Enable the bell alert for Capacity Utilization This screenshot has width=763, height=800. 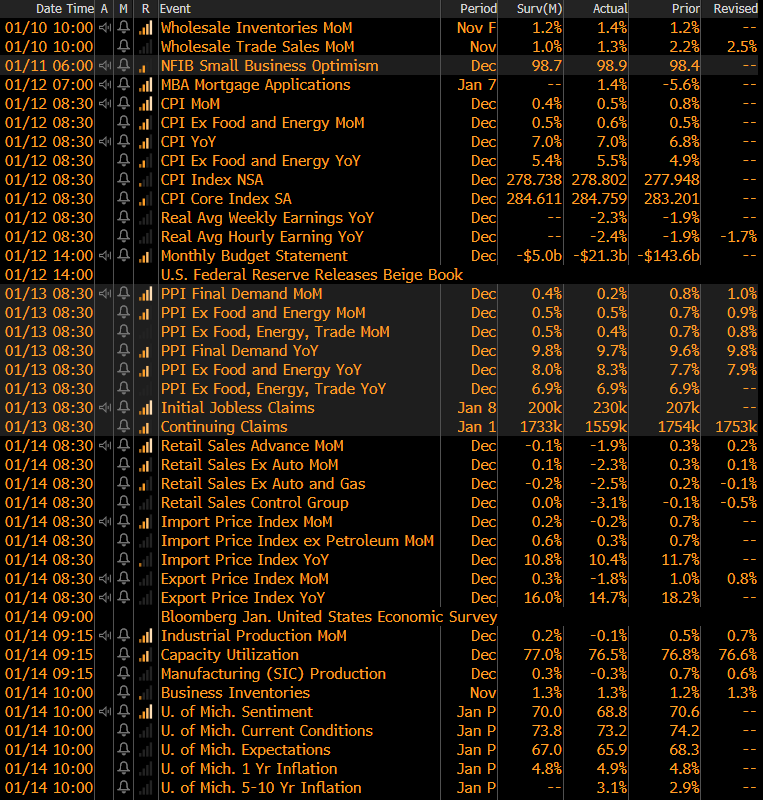point(124,655)
